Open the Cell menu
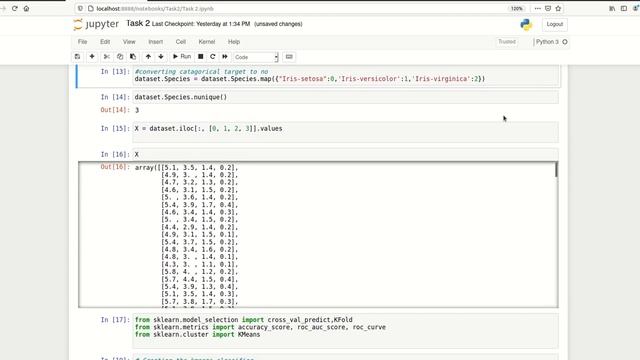 click(x=181, y=42)
